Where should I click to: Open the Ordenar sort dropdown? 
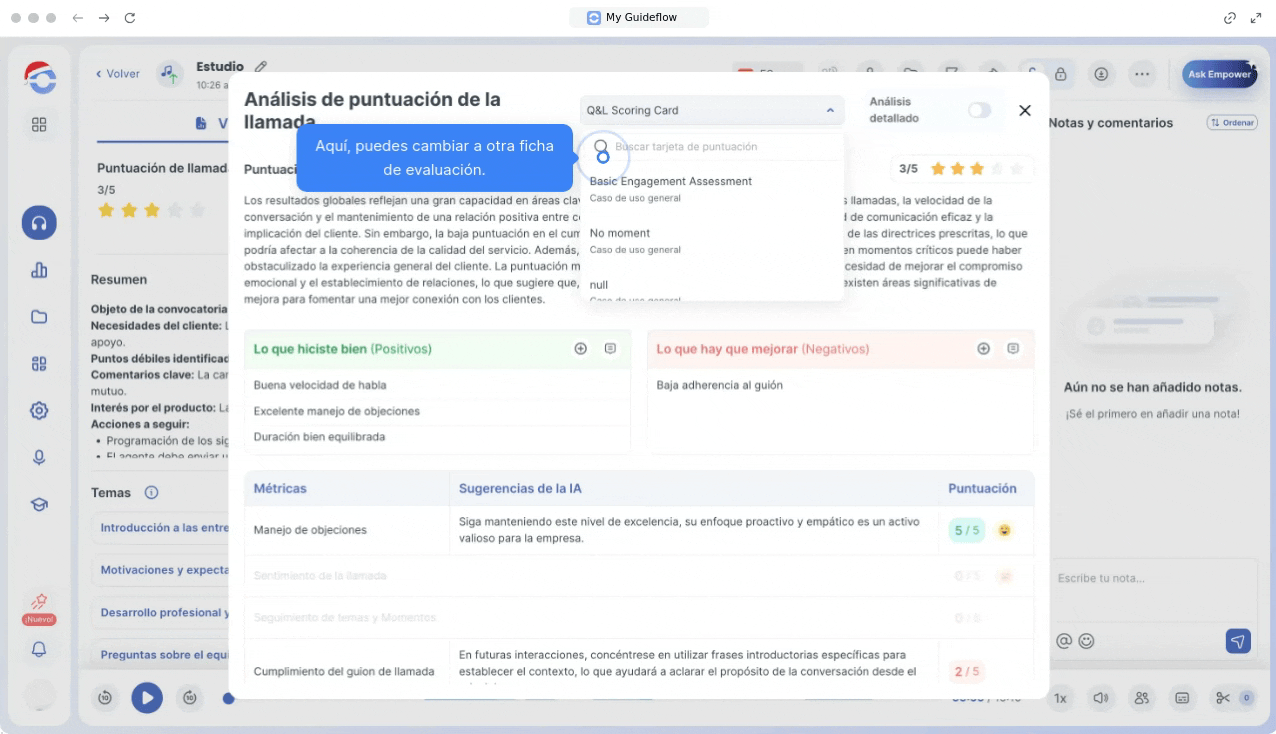point(1231,123)
